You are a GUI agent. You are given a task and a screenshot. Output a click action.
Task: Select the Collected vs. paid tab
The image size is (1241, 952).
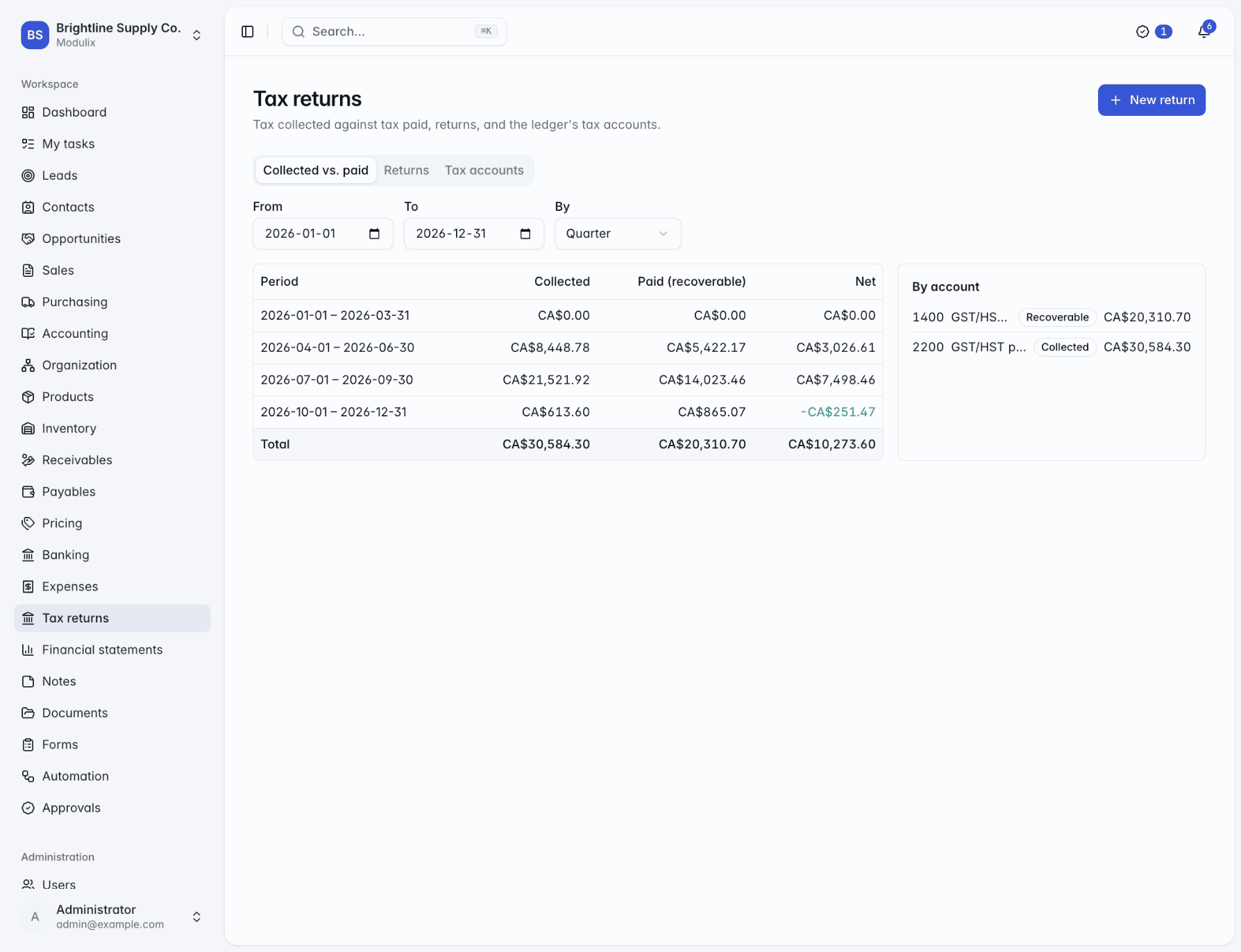tap(316, 170)
